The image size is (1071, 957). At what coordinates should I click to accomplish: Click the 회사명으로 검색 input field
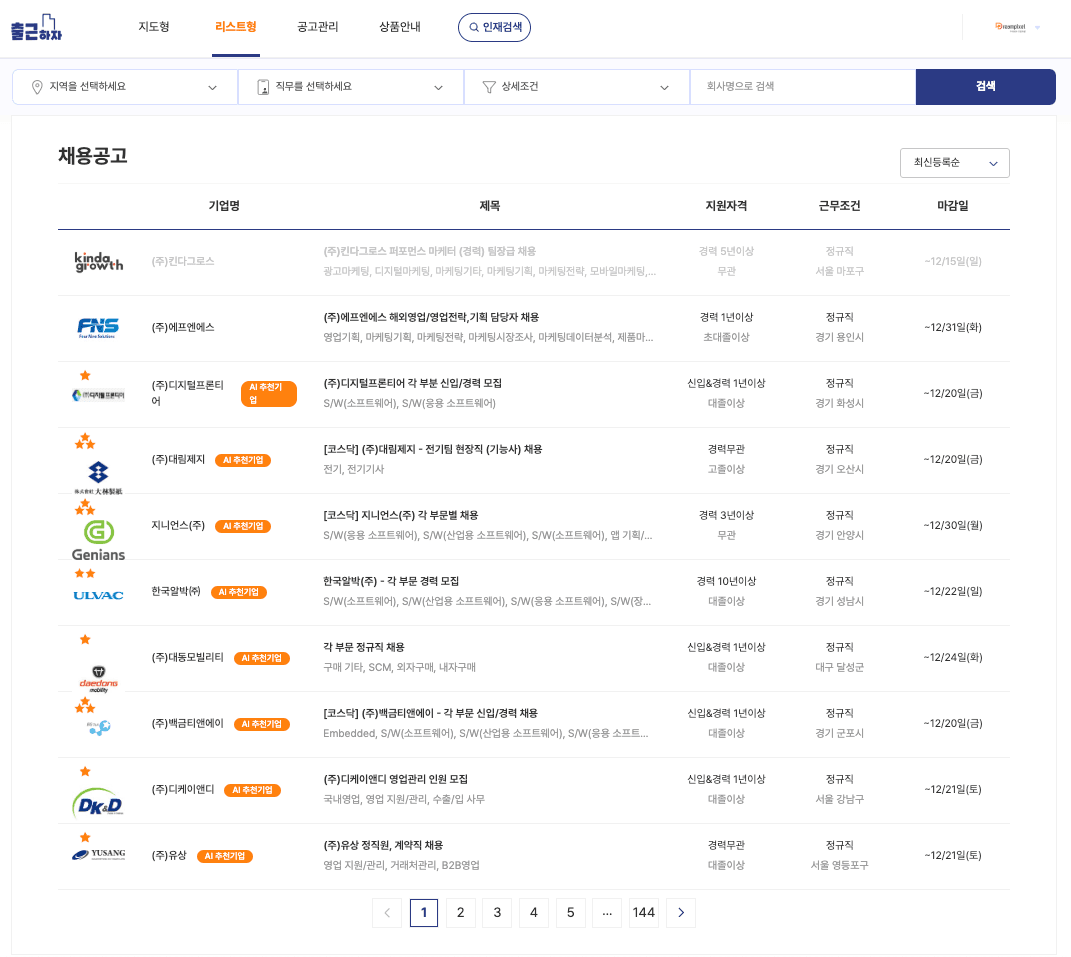tap(803, 87)
